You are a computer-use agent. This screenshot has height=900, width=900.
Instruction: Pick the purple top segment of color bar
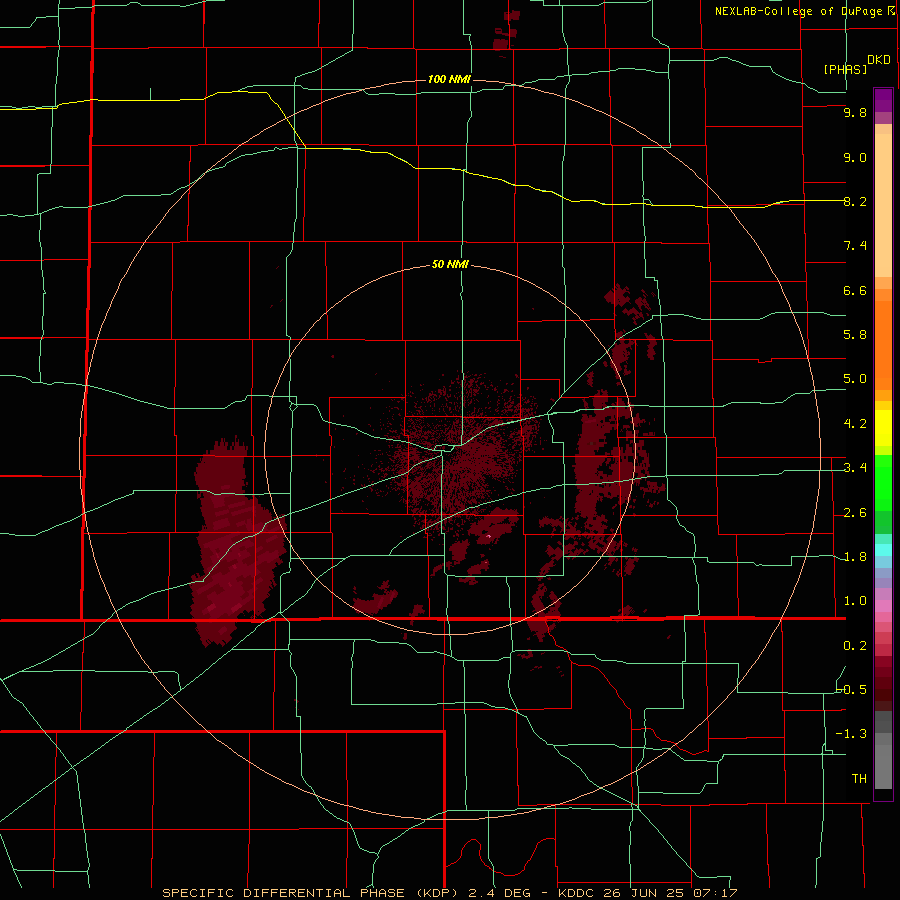click(x=883, y=100)
